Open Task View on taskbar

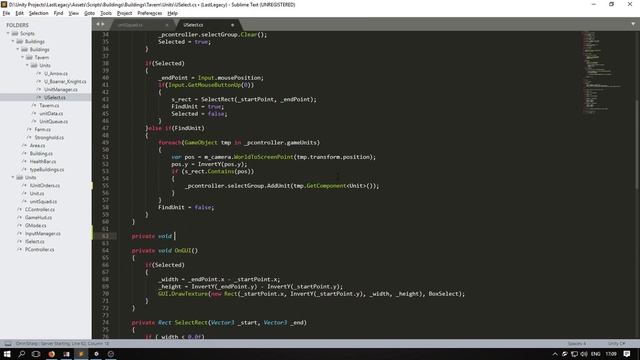coord(36,354)
